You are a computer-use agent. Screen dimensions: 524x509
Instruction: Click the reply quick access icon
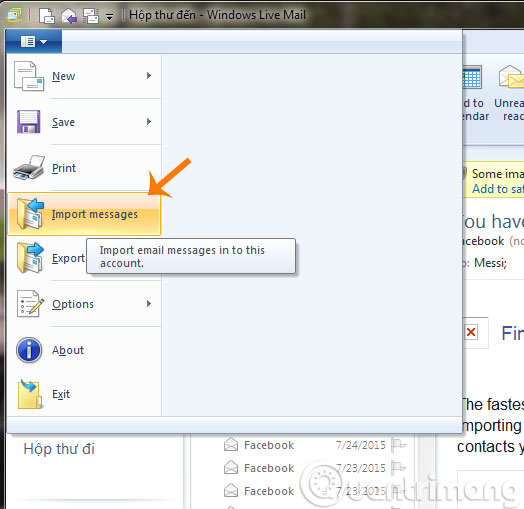pos(69,16)
